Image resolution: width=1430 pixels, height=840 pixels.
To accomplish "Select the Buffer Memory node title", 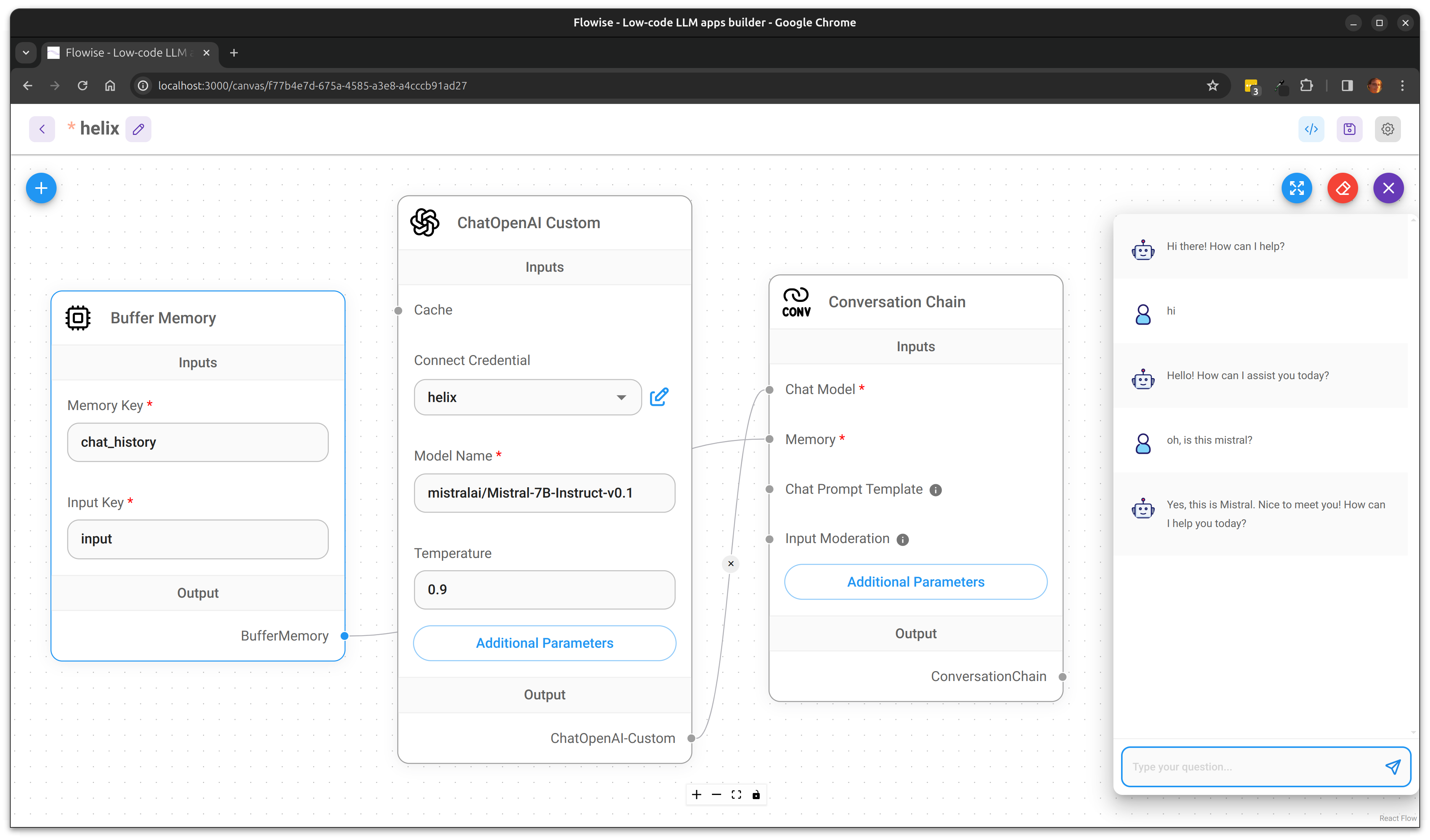I will tap(163, 318).
